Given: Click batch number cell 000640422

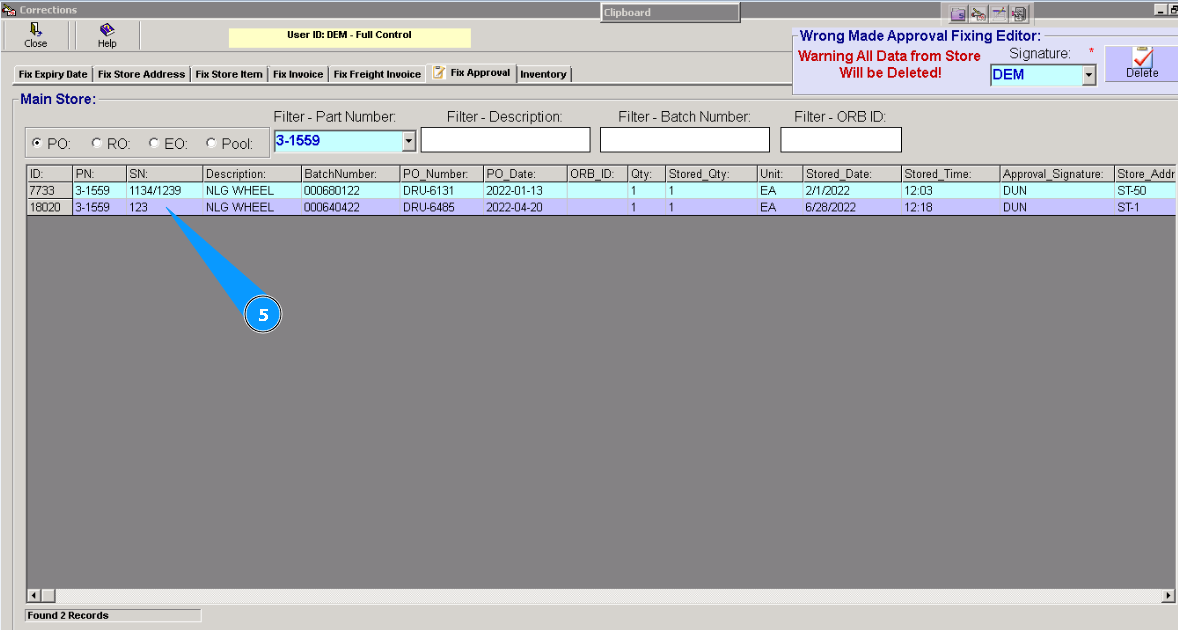Looking at the screenshot, I should pyautogui.click(x=350, y=207).
